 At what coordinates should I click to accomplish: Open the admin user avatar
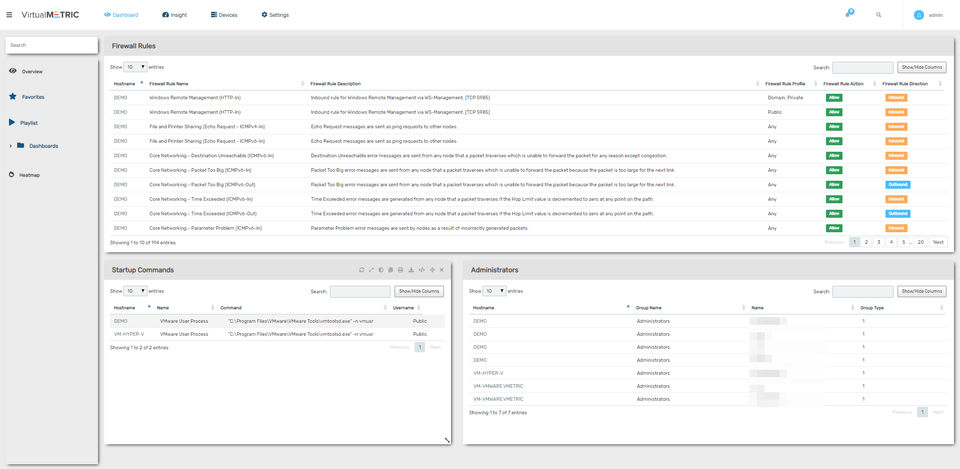pyautogui.click(x=918, y=15)
